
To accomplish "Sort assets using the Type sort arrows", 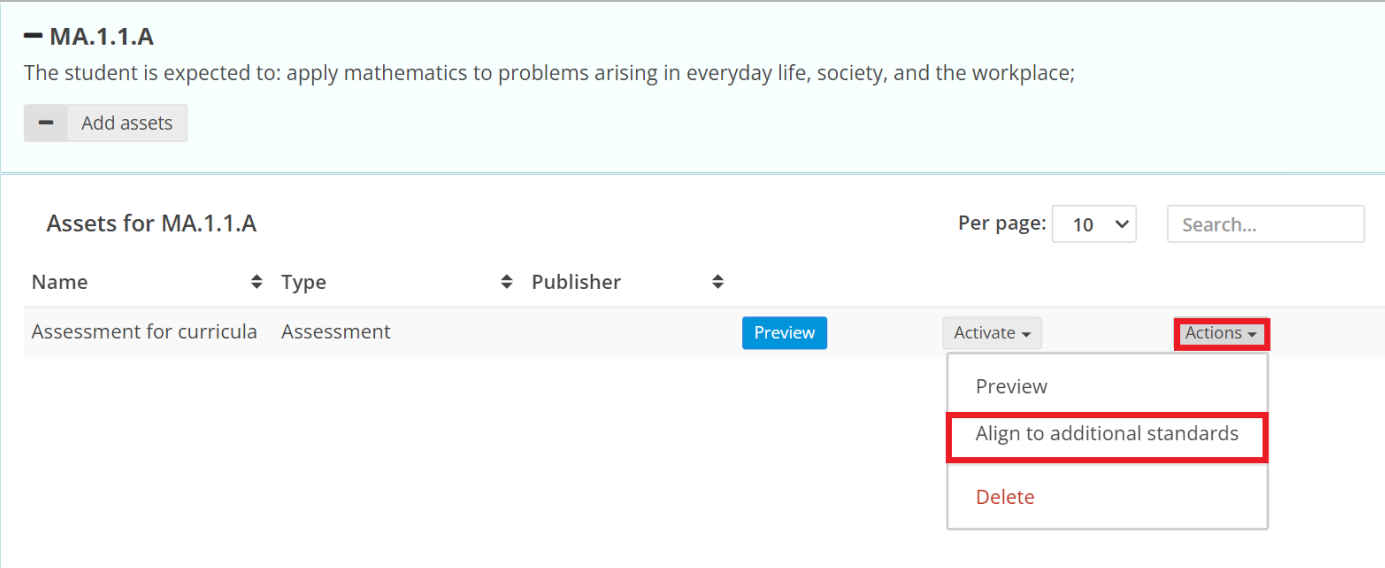I will (x=507, y=282).
